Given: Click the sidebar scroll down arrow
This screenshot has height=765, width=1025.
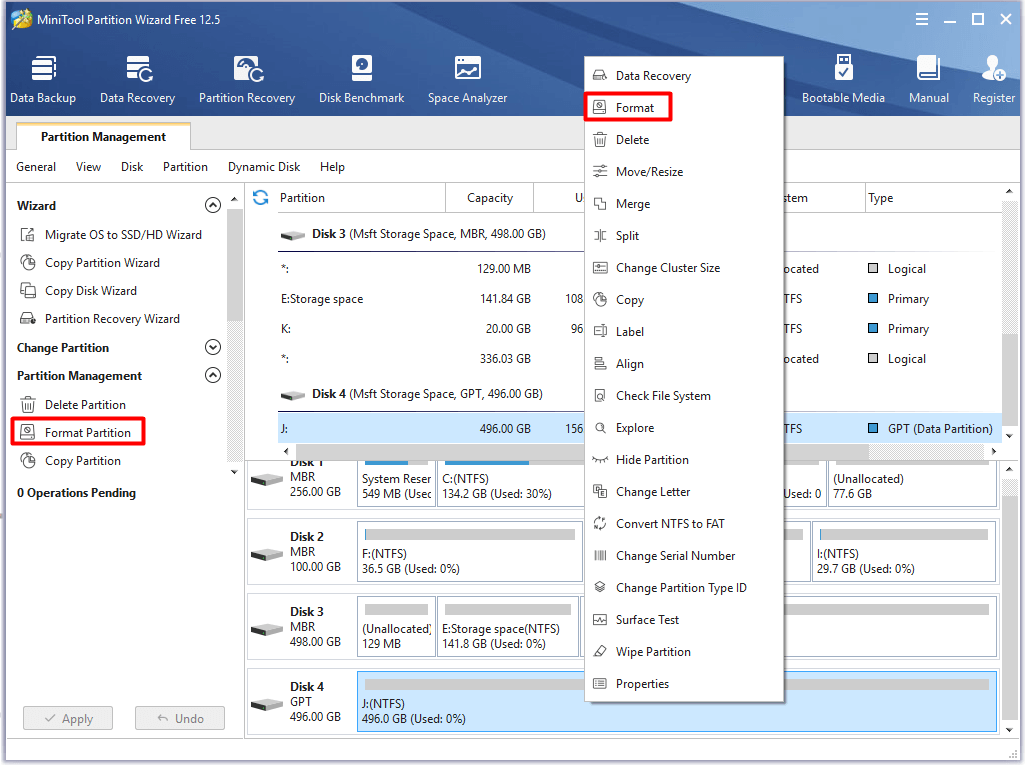Looking at the screenshot, I should [234, 472].
